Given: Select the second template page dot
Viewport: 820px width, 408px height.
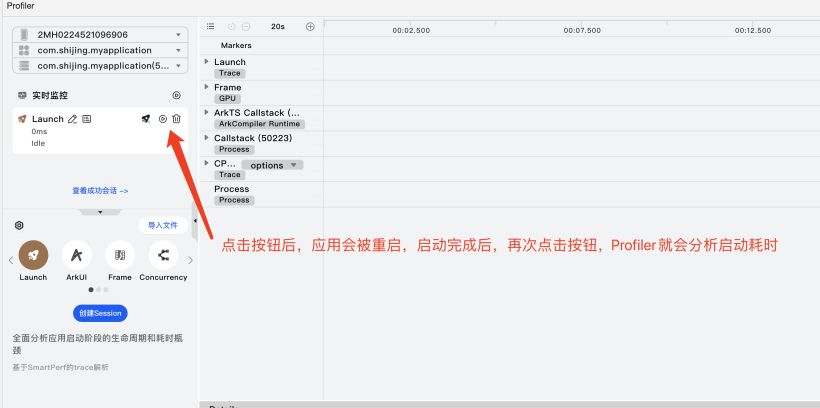Looking at the screenshot, I should pos(98,289).
